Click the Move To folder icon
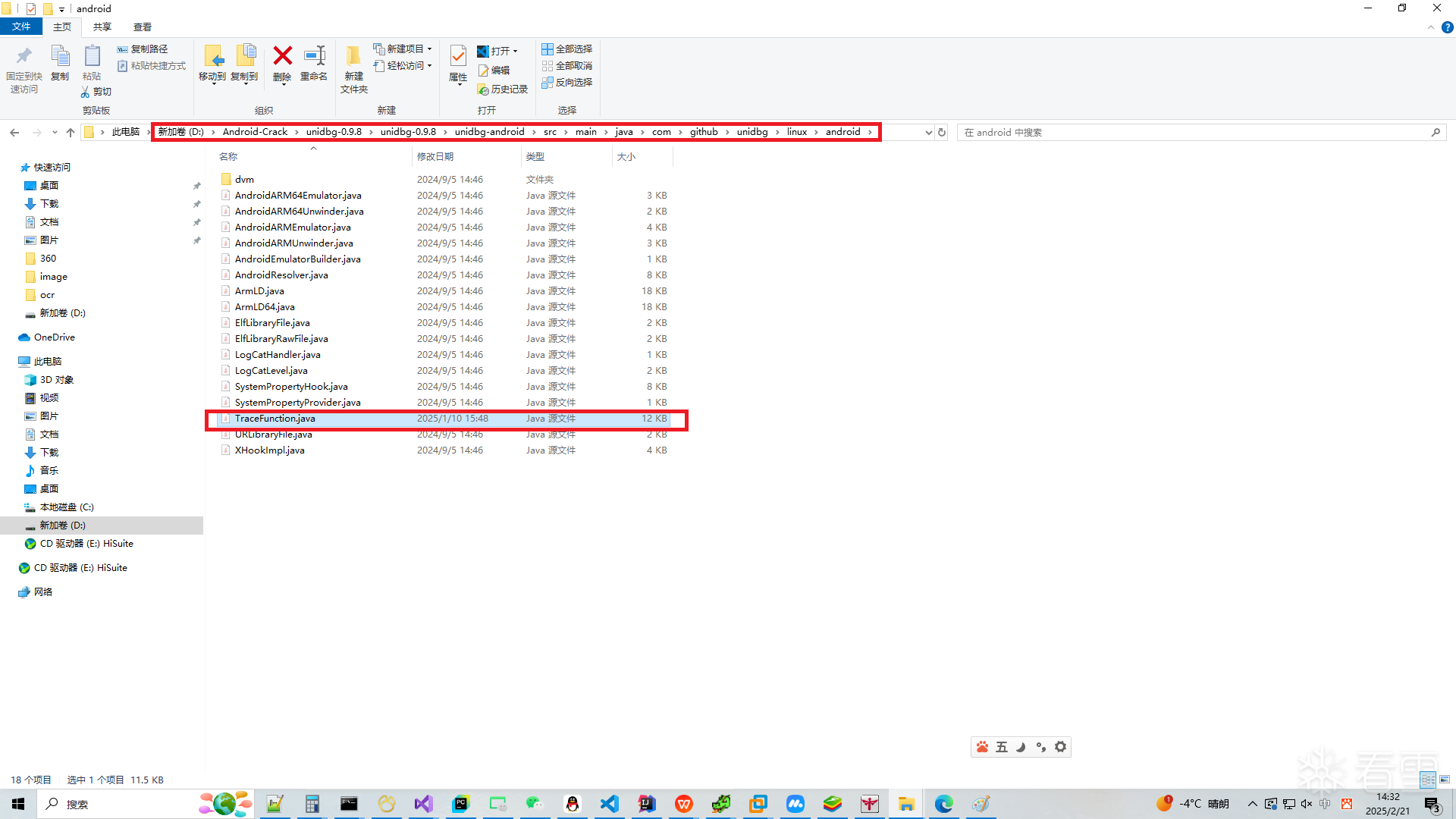The height and width of the screenshot is (819, 1456). [x=213, y=57]
